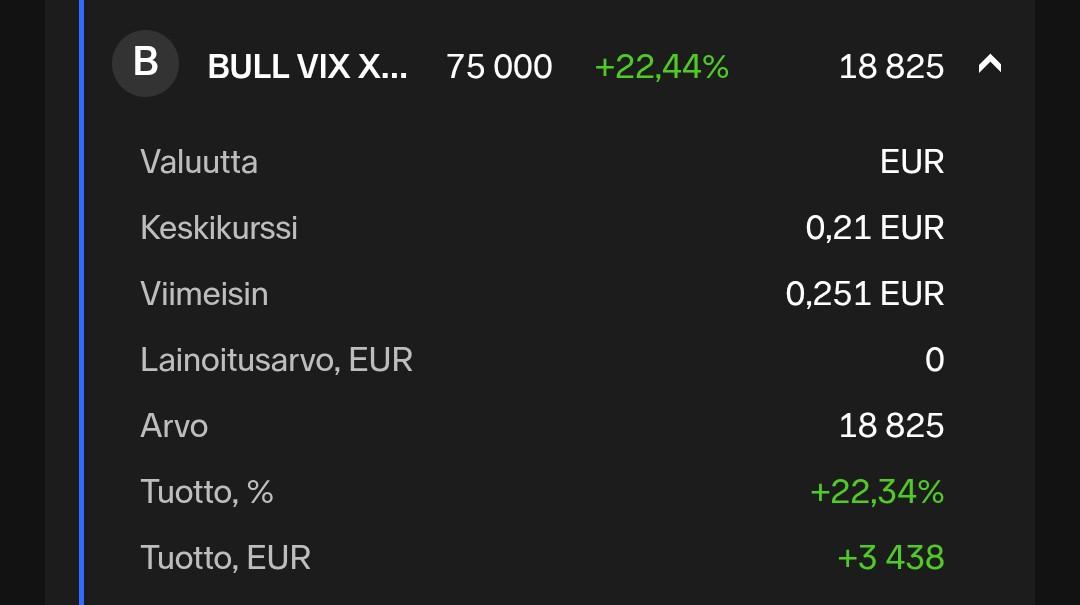
Task: Collapse the BULL VIX position details
Action: tap(989, 65)
